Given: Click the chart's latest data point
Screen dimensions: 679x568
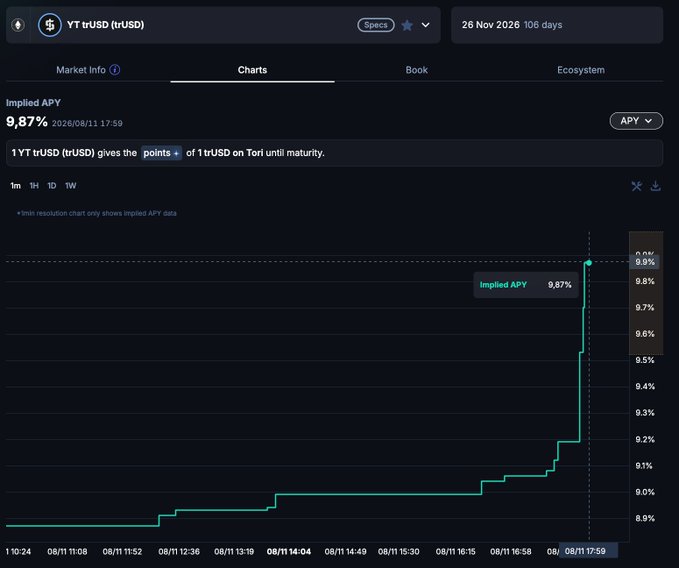Looking at the screenshot, I should coord(589,263).
